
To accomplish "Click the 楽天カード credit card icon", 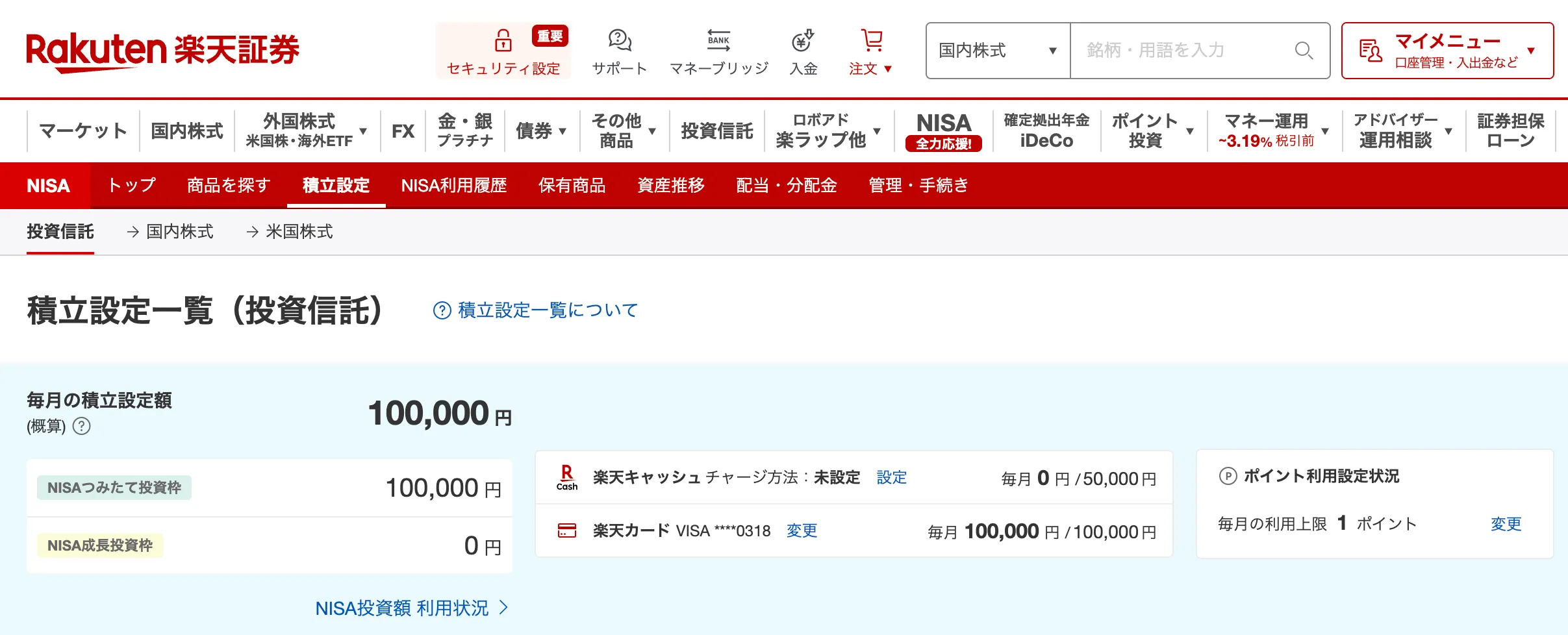I will click(566, 531).
